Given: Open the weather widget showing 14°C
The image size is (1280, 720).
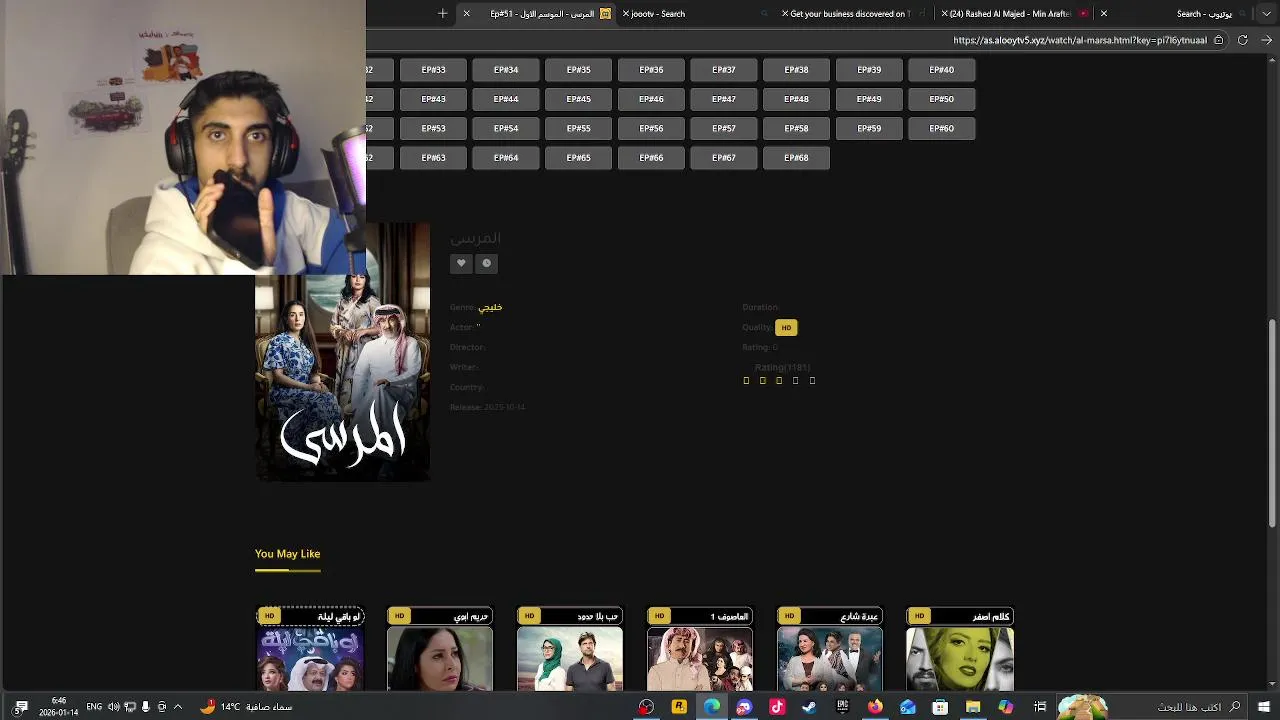Looking at the screenshot, I should (x=246, y=707).
